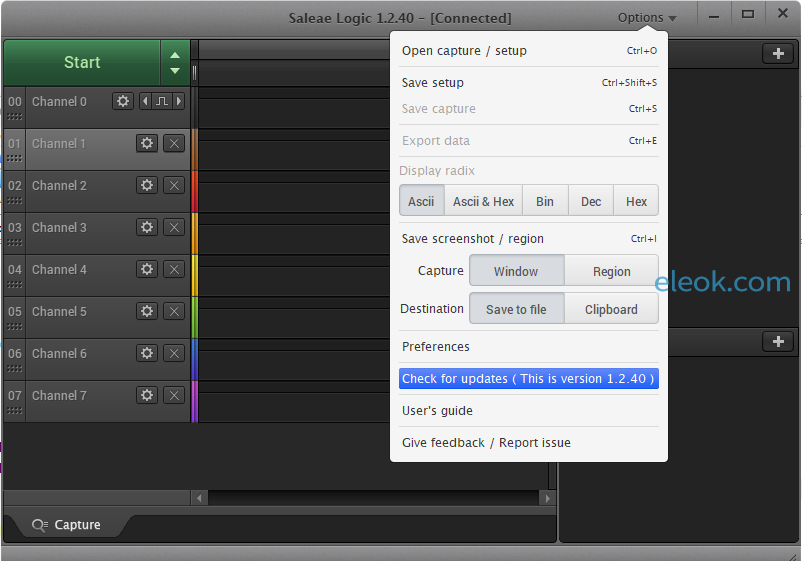Open Channel 2 settings gear
Image resolution: width=802 pixels, height=561 pixels.
click(147, 185)
